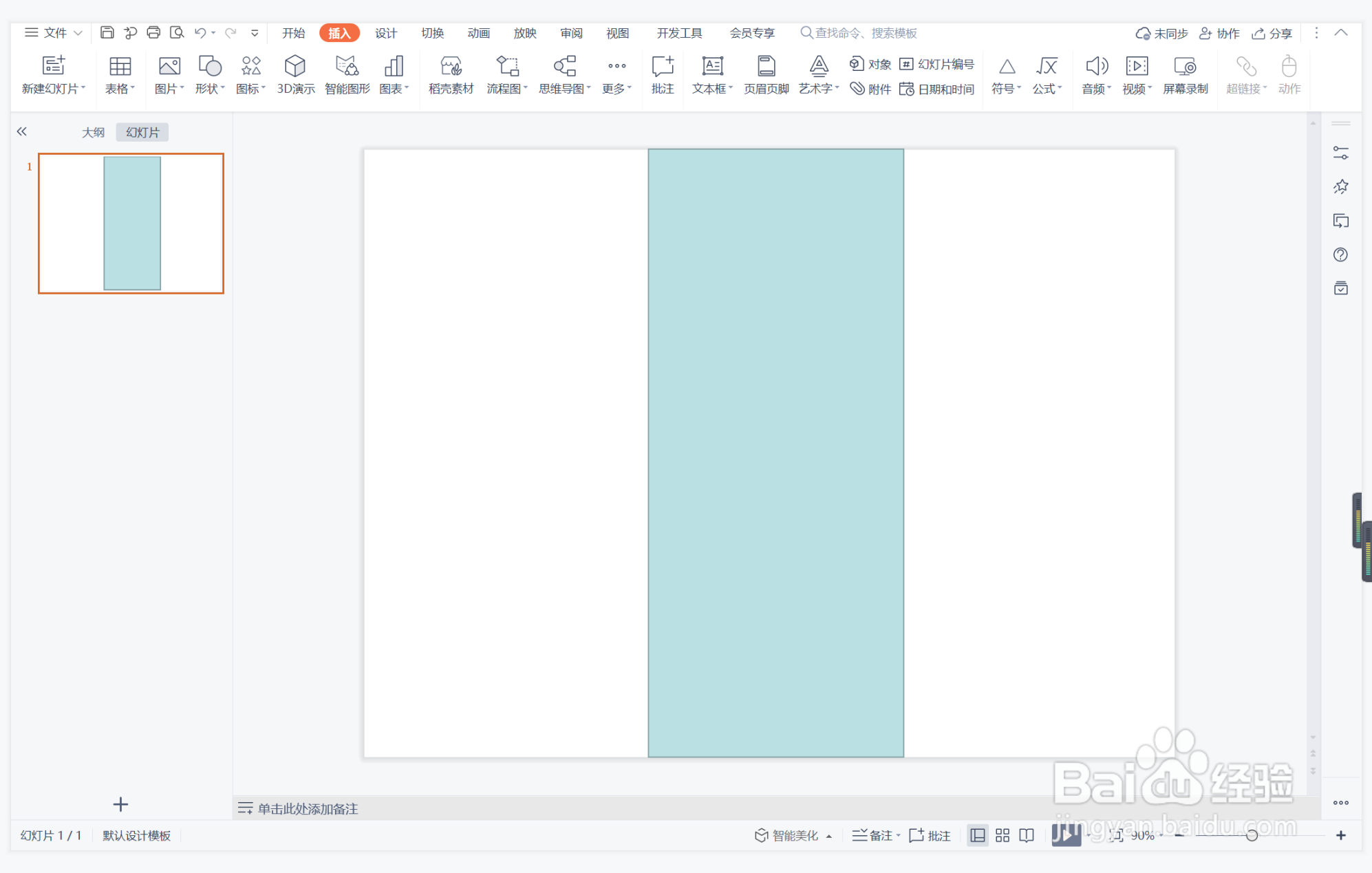The image size is (1372, 873).
Task: Click the Text Box (文本框) icon
Action: click(x=712, y=65)
